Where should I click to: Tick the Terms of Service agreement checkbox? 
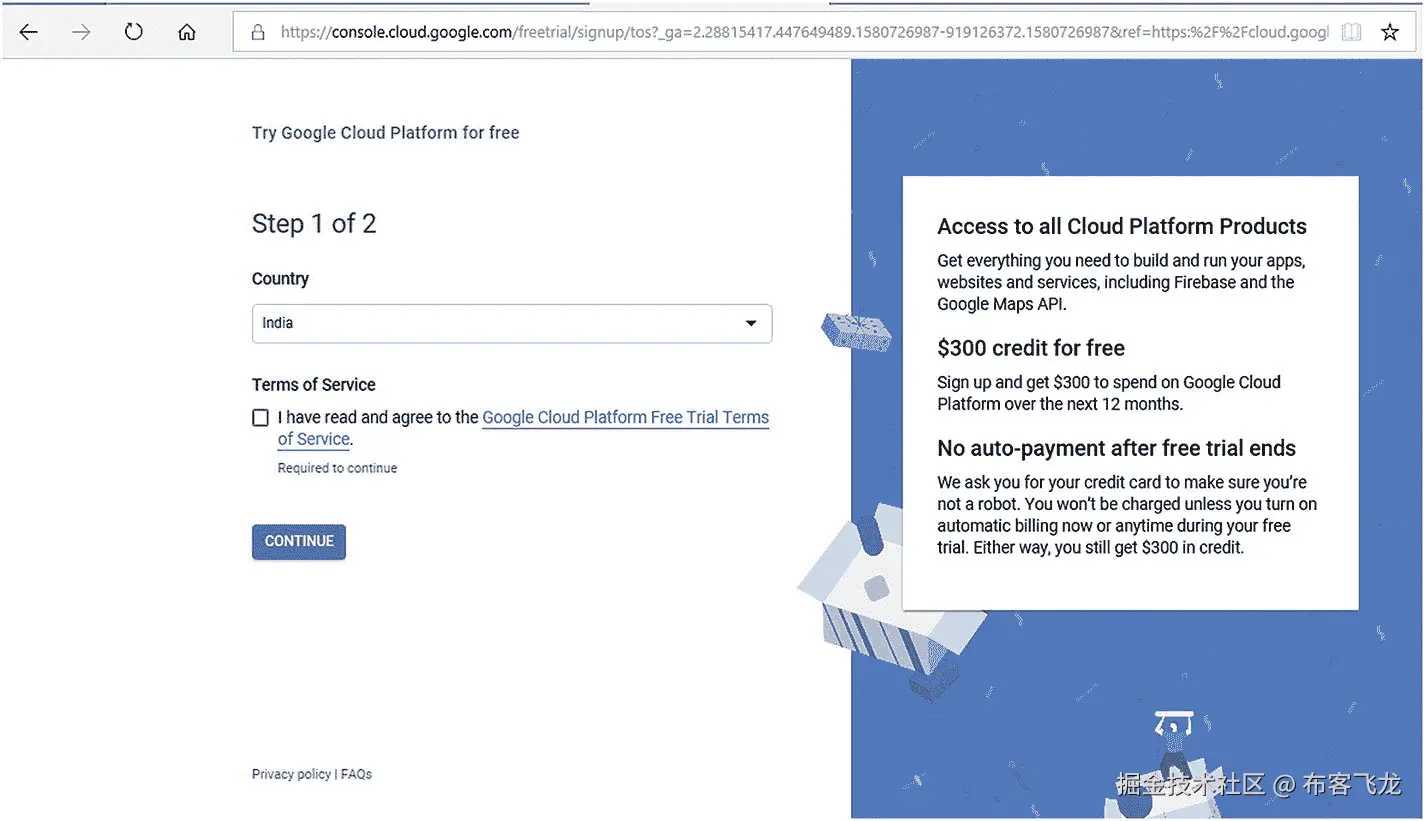pos(261,418)
